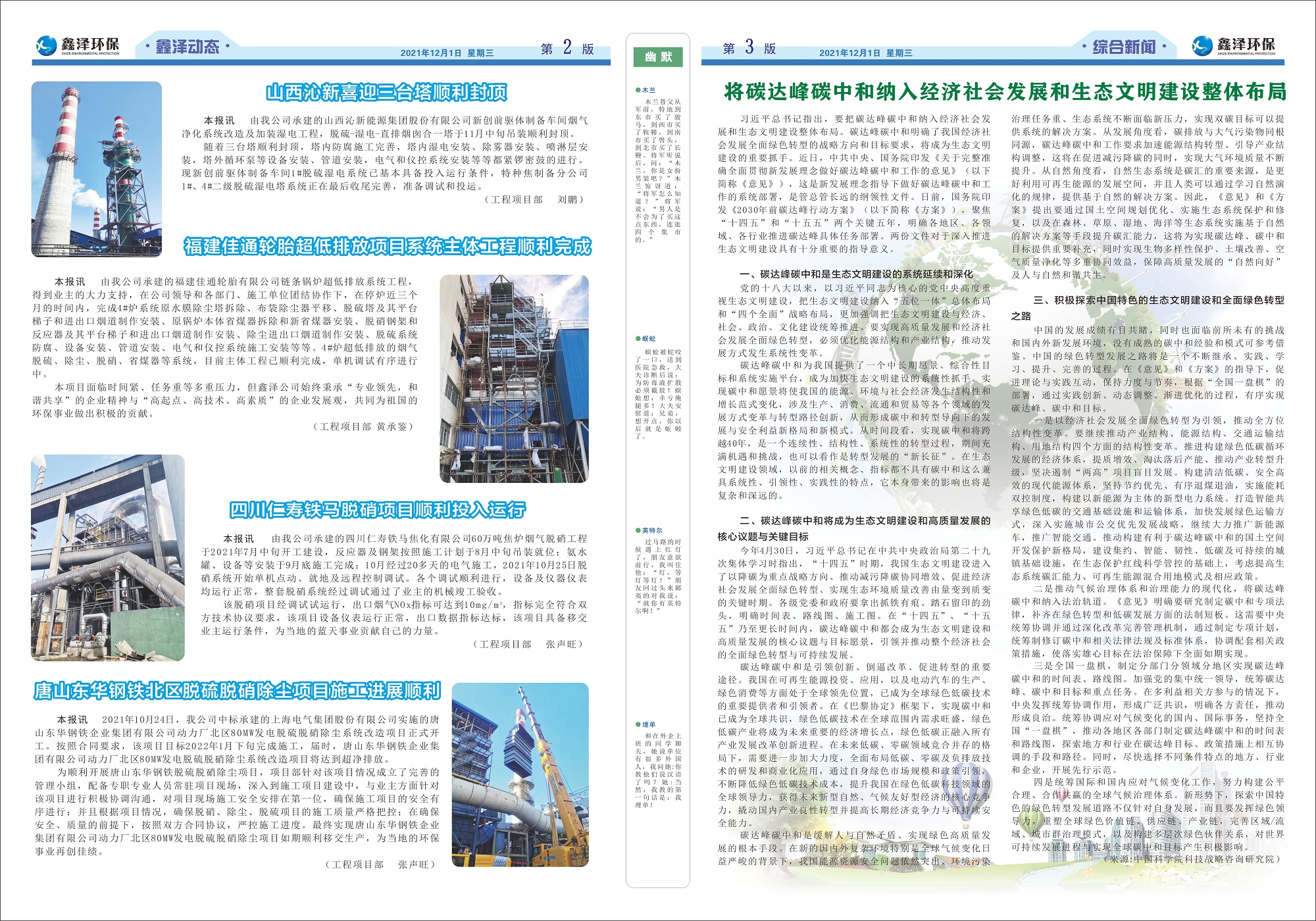The width and height of the screenshot is (1316, 921).
Task: Click the blue scaffolded boiler building photo
Action: point(514,378)
